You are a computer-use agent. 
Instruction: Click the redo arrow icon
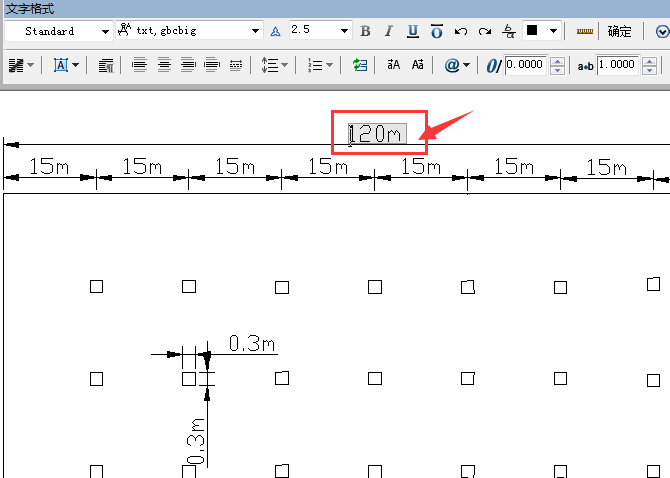(485, 31)
